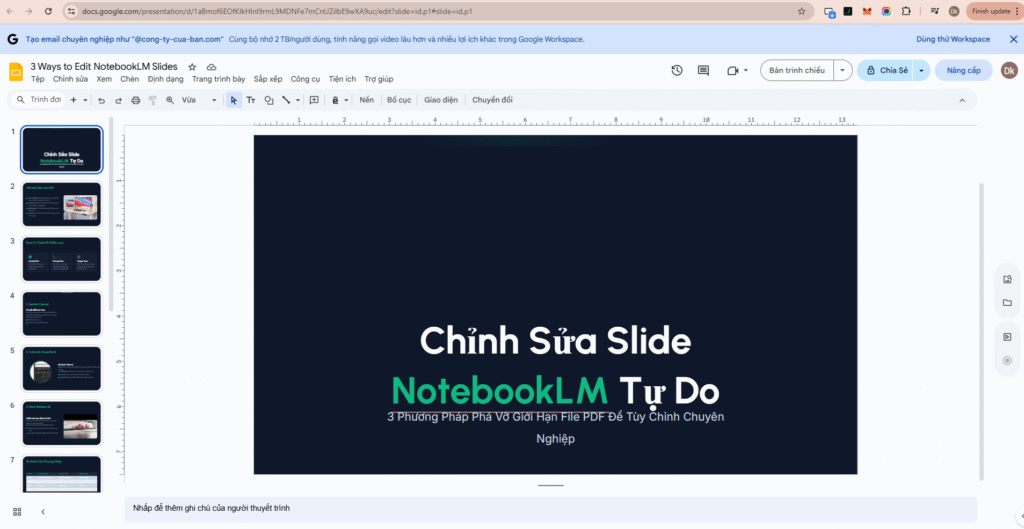Star this presentation as favorite
The height and width of the screenshot is (529, 1024).
pyautogui.click(x=192, y=67)
